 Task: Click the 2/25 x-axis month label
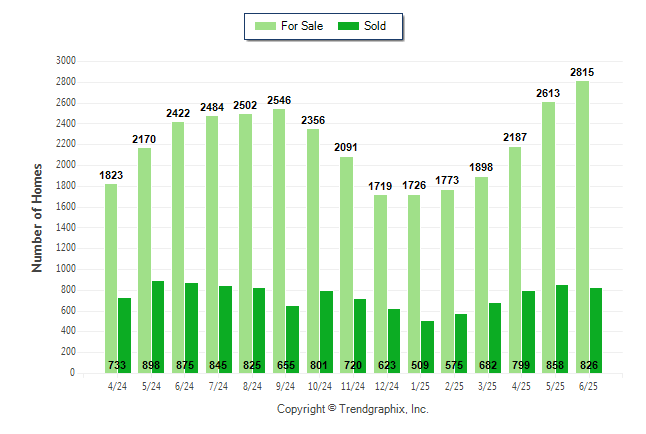point(454,386)
